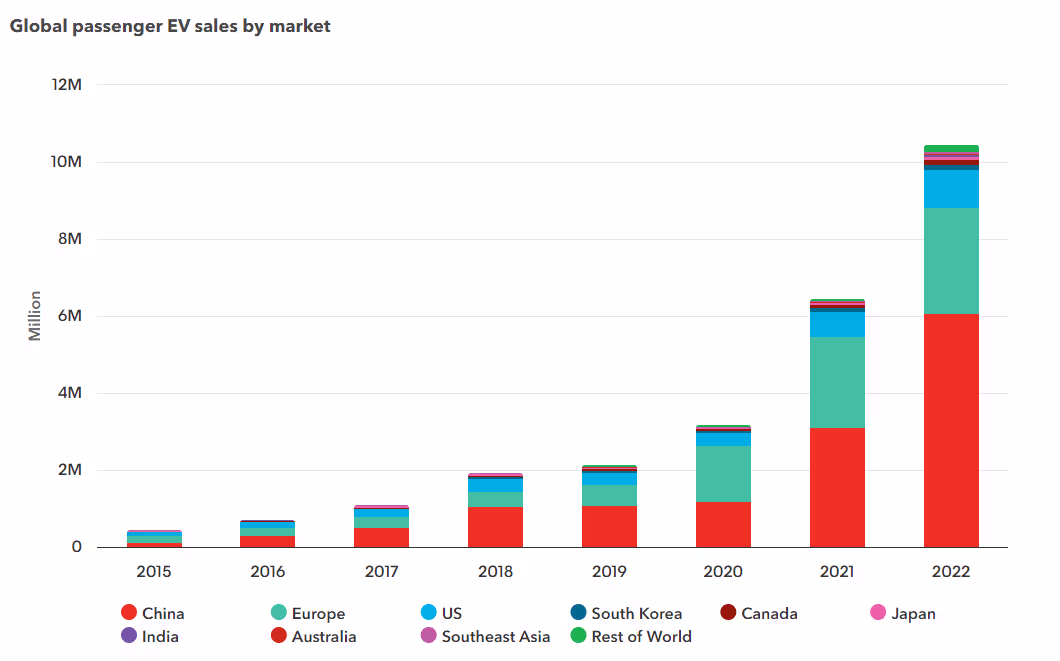Click the China segment of the 2021 bar

[837, 487]
